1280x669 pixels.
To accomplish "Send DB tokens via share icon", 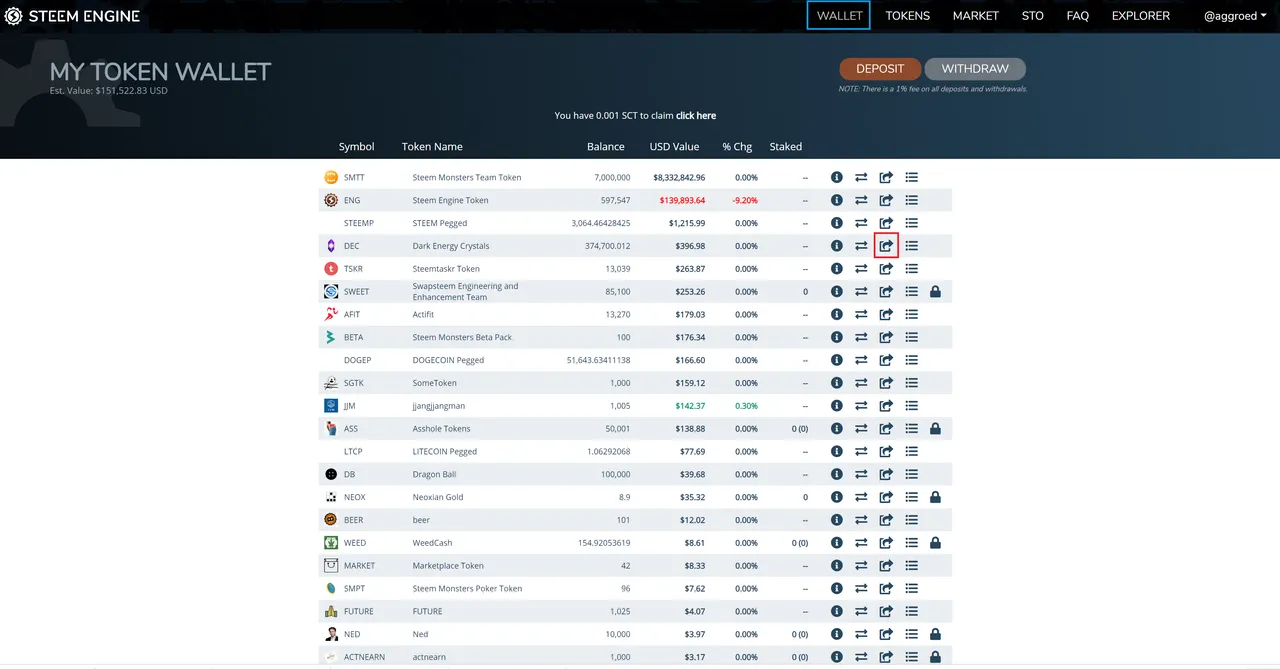I will click(886, 474).
